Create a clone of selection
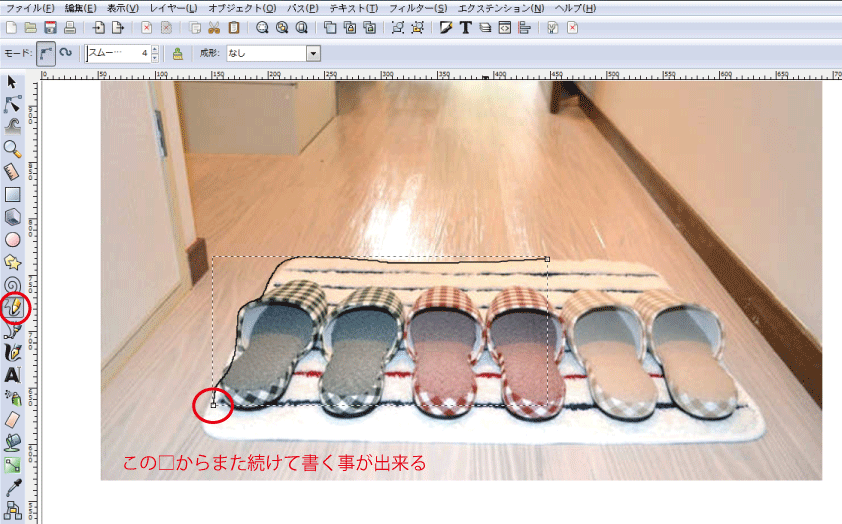Viewport: 842px width, 524px height. point(350,27)
